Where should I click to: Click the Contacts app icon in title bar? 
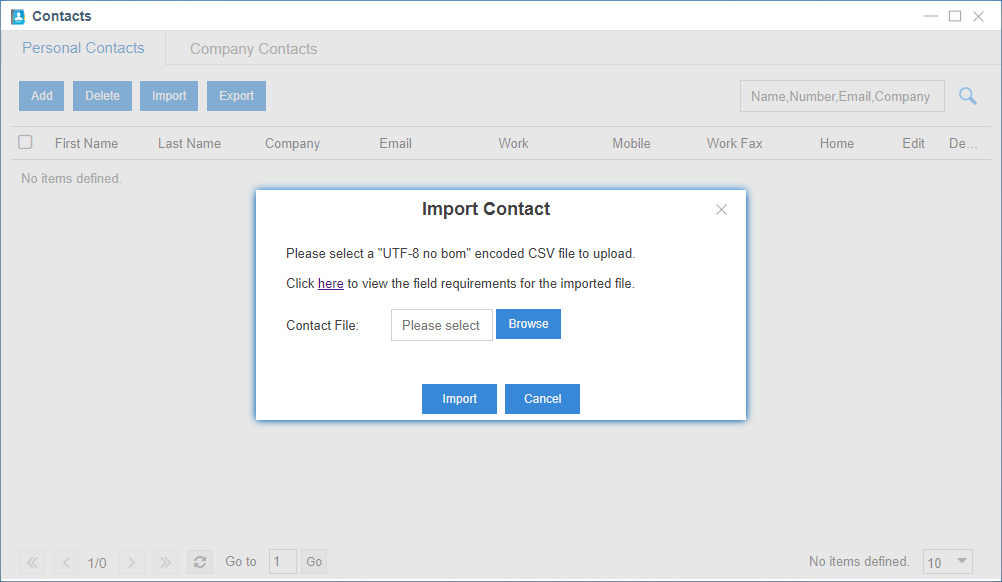(18, 15)
